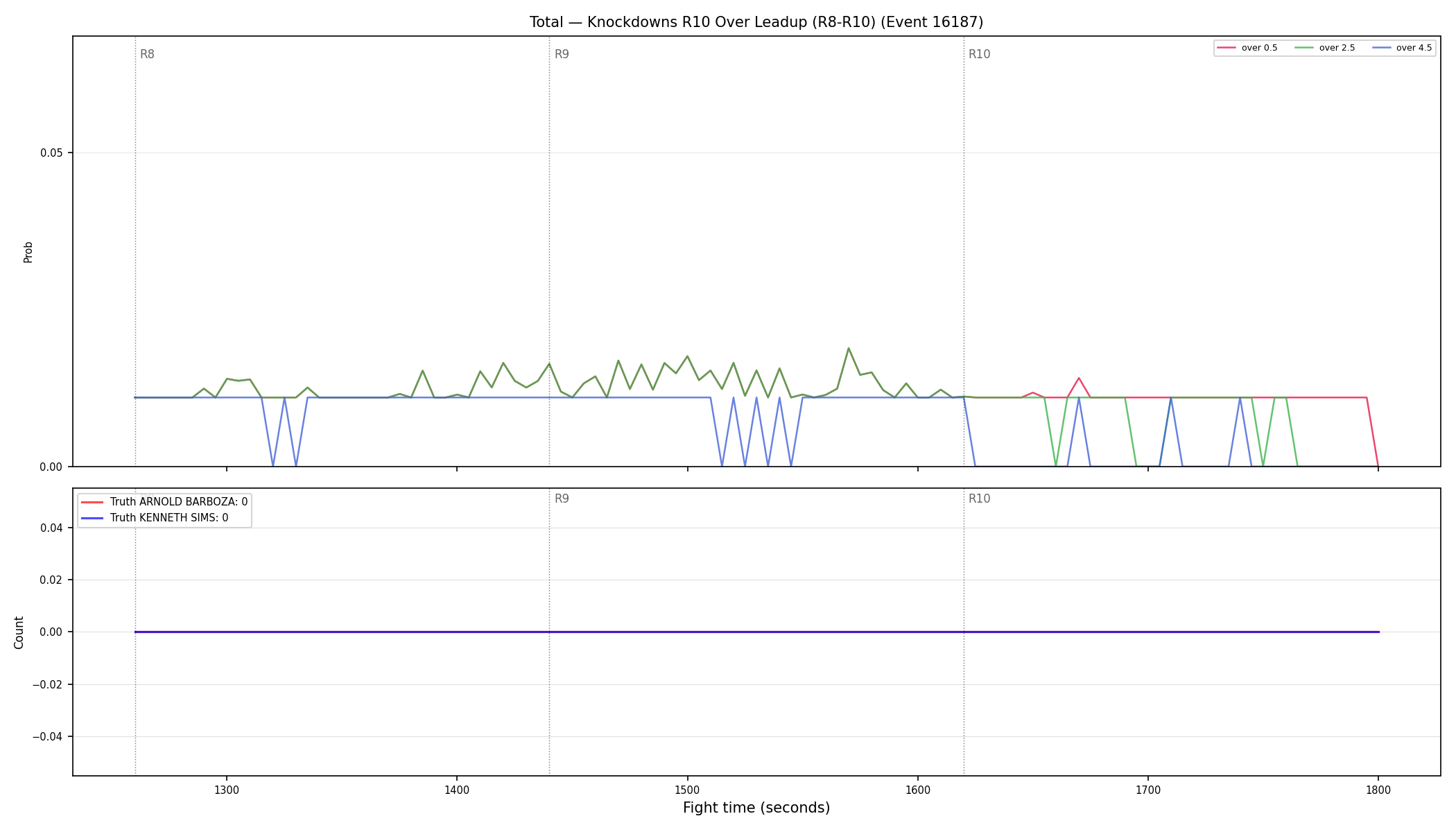
Task: Click the highest green peak near 1570 seconds
Action: click(849, 349)
